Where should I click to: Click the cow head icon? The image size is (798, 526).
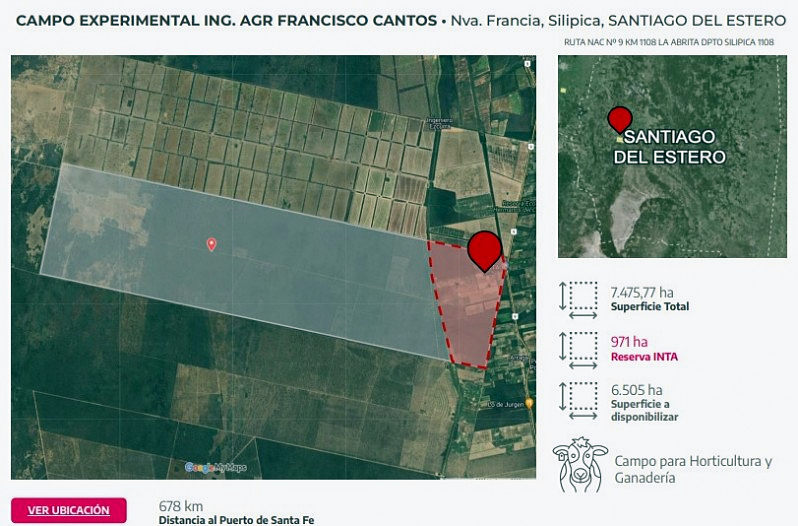(x=580, y=465)
